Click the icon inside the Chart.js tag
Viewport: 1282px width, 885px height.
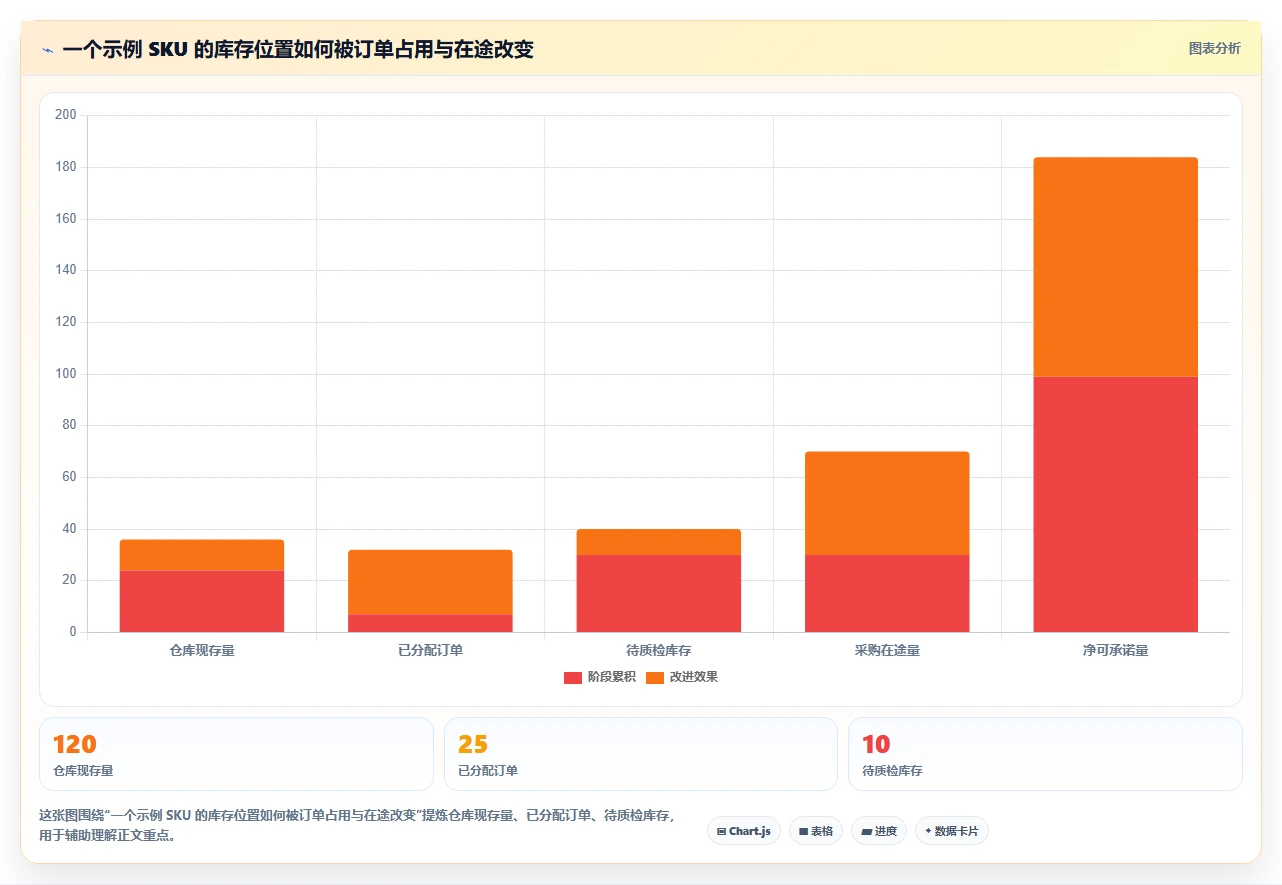point(721,831)
